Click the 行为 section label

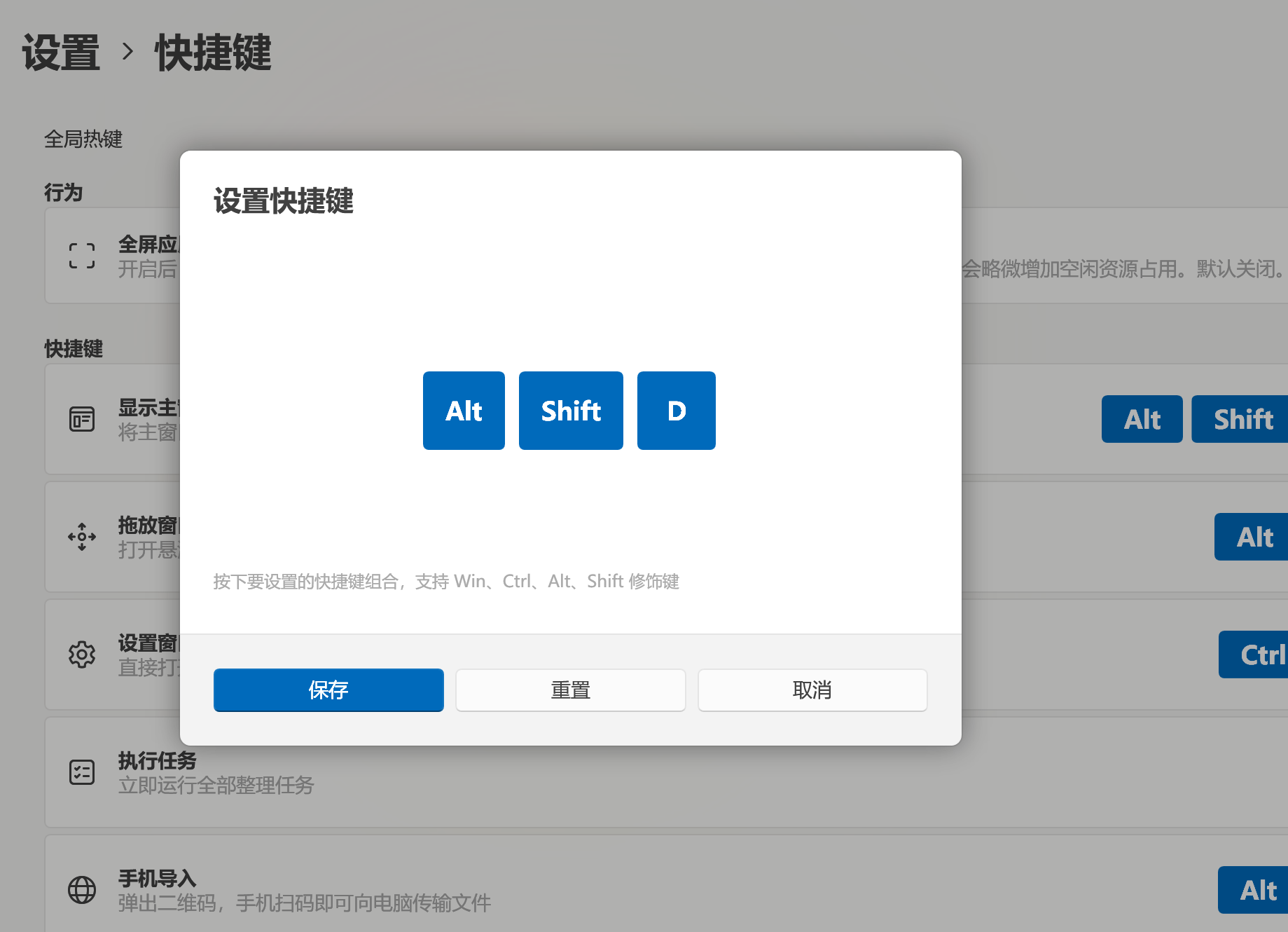point(64,192)
